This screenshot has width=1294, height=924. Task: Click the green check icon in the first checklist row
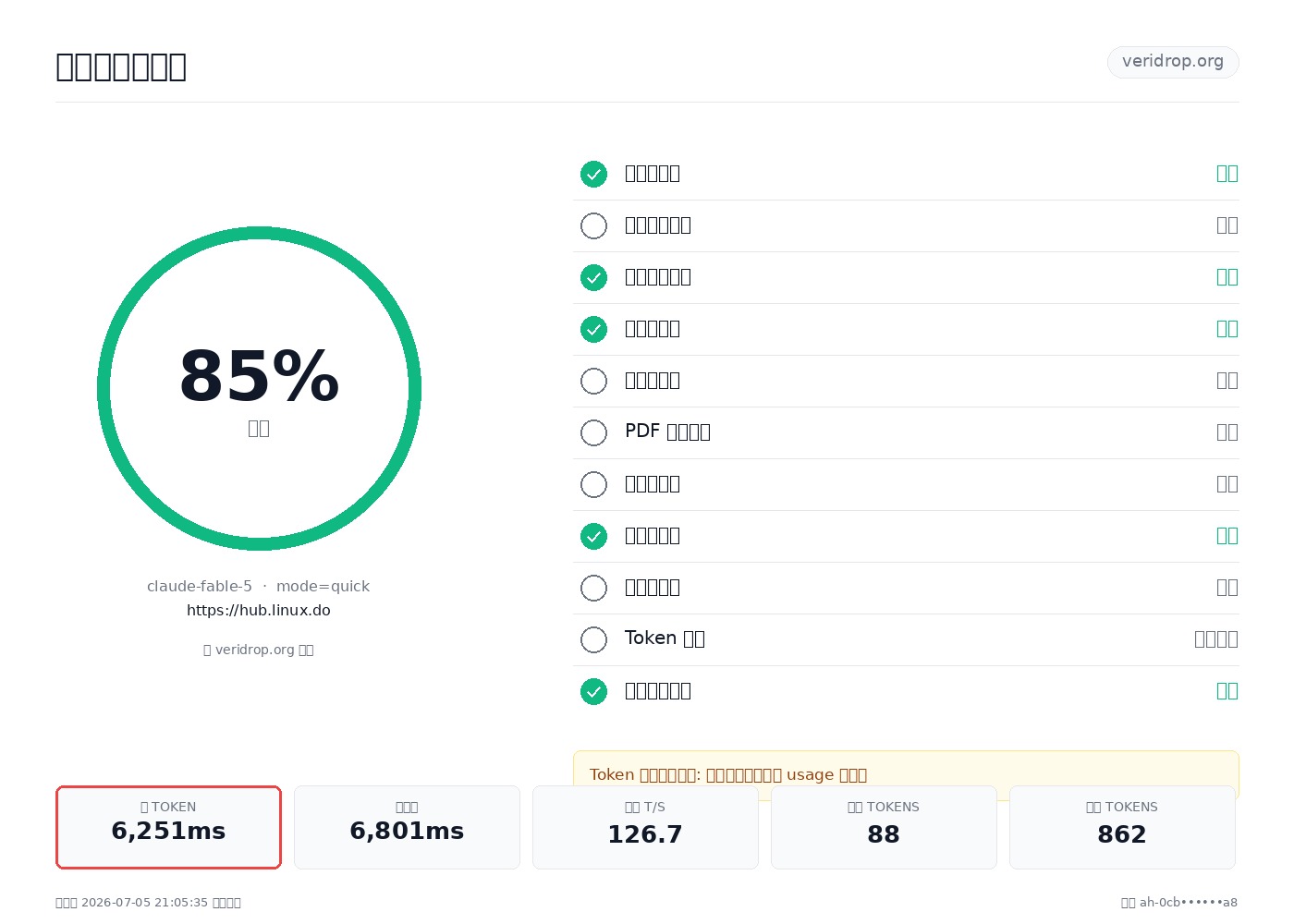(x=593, y=174)
